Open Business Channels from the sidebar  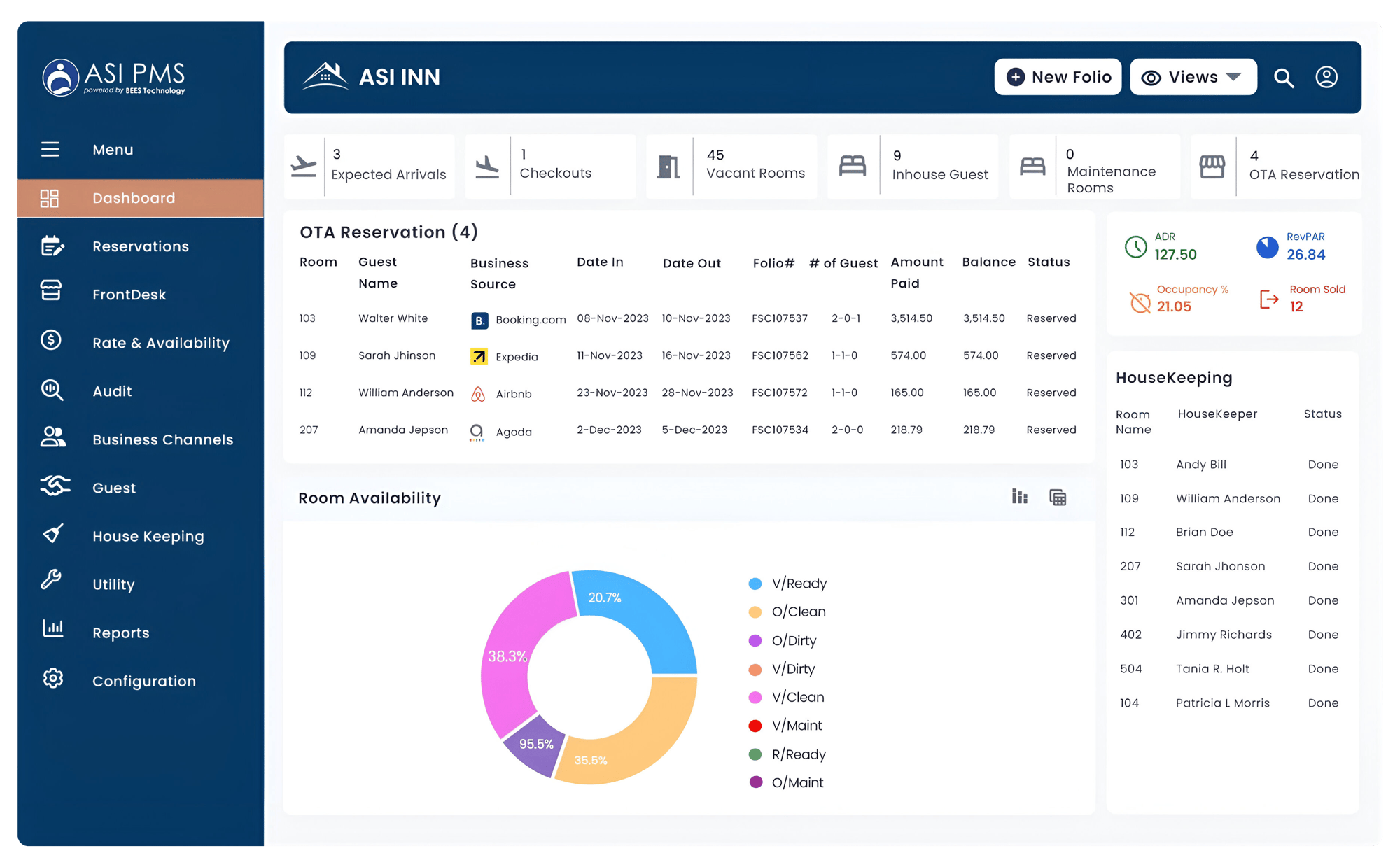pyautogui.click(x=162, y=439)
